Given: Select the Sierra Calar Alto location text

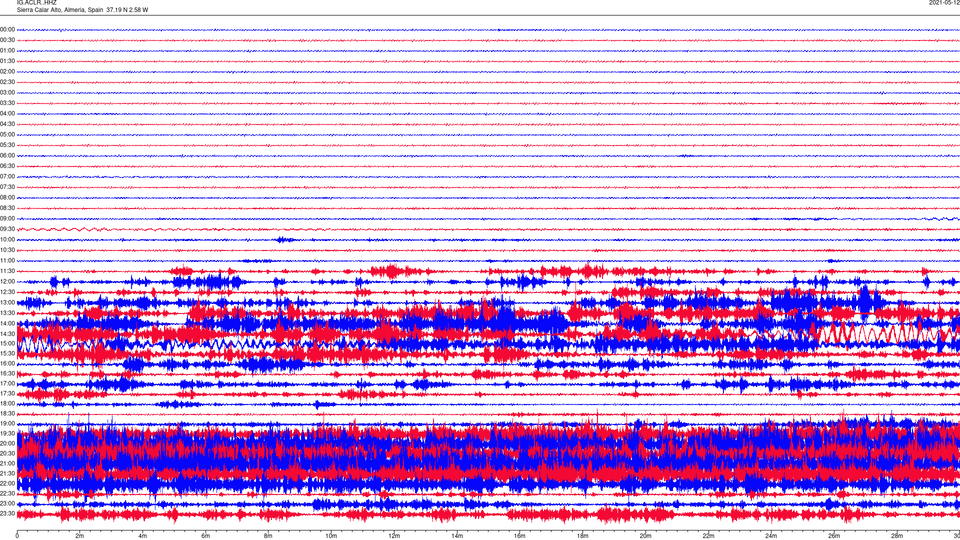Looking at the screenshot, I should [82, 10].
